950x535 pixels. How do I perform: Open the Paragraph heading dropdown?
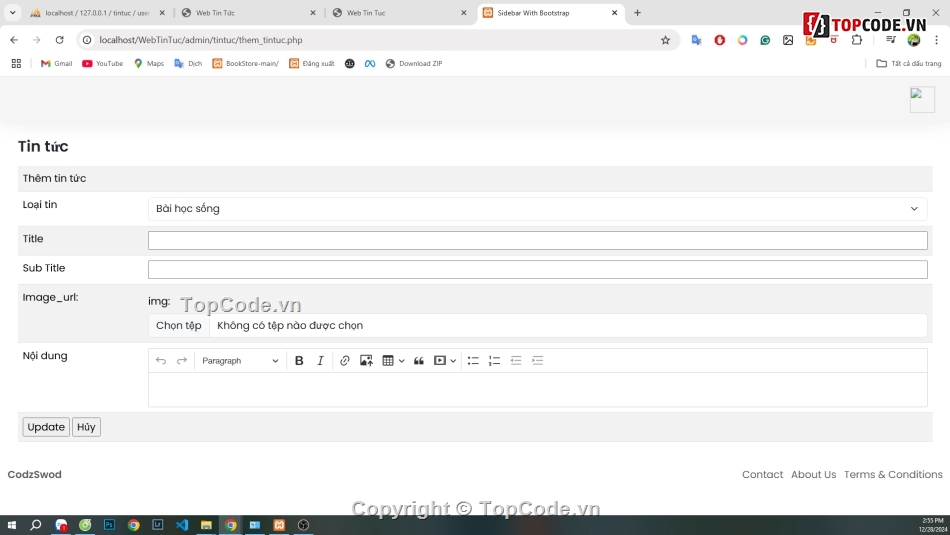(x=240, y=361)
